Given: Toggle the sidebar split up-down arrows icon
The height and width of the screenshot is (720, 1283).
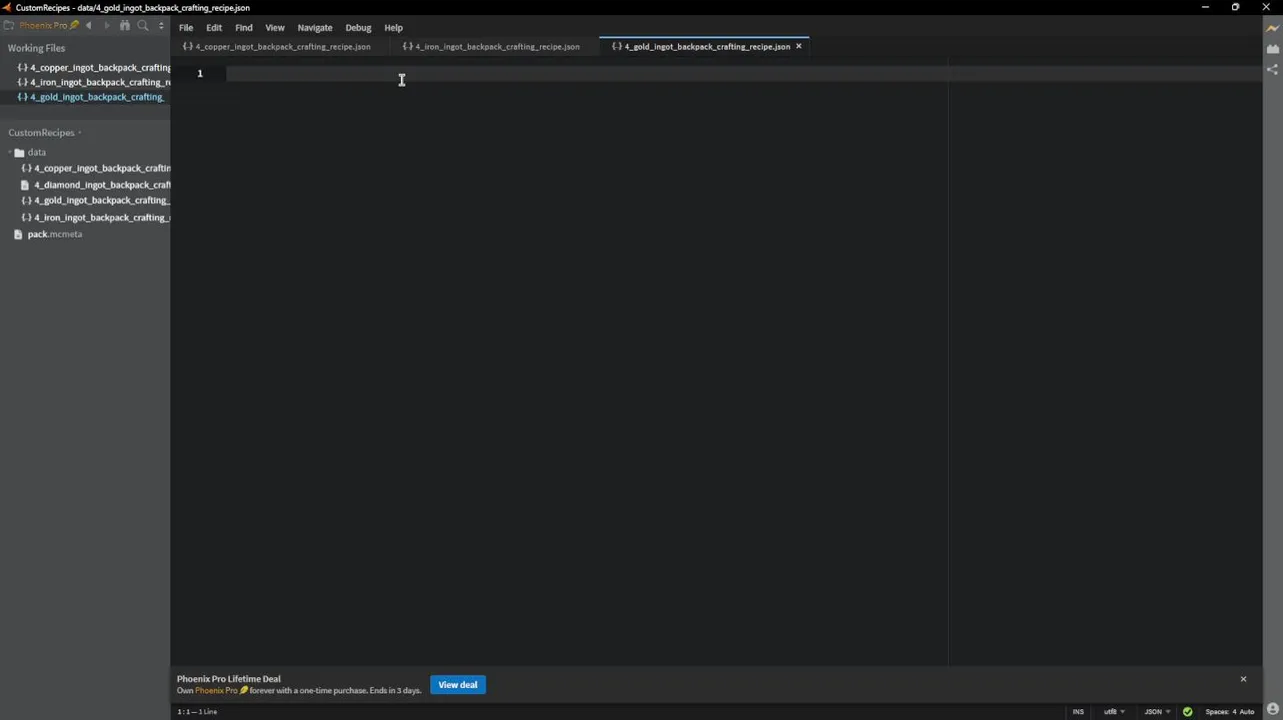Looking at the screenshot, I should click(161, 26).
